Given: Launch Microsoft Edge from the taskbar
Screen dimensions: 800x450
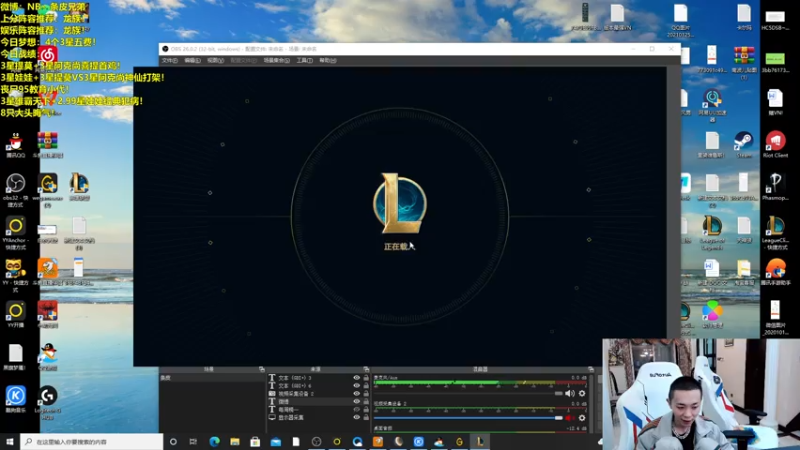Looking at the screenshot, I should tap(214, 441).
